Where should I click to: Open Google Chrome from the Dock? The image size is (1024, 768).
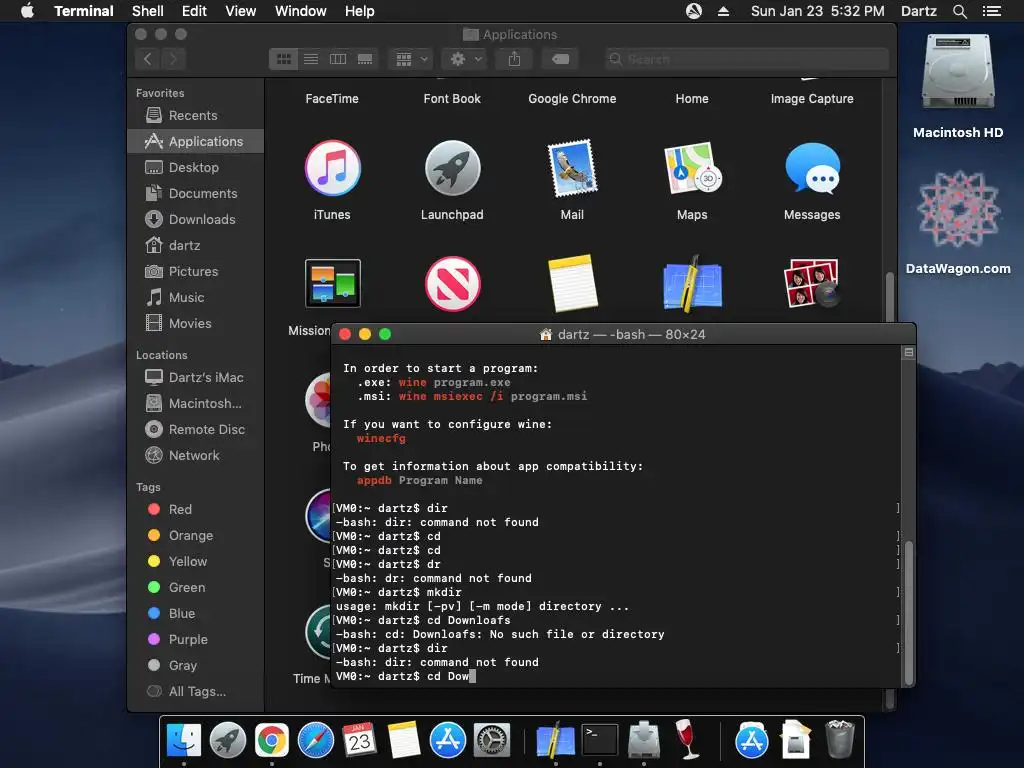click(272, 741)
